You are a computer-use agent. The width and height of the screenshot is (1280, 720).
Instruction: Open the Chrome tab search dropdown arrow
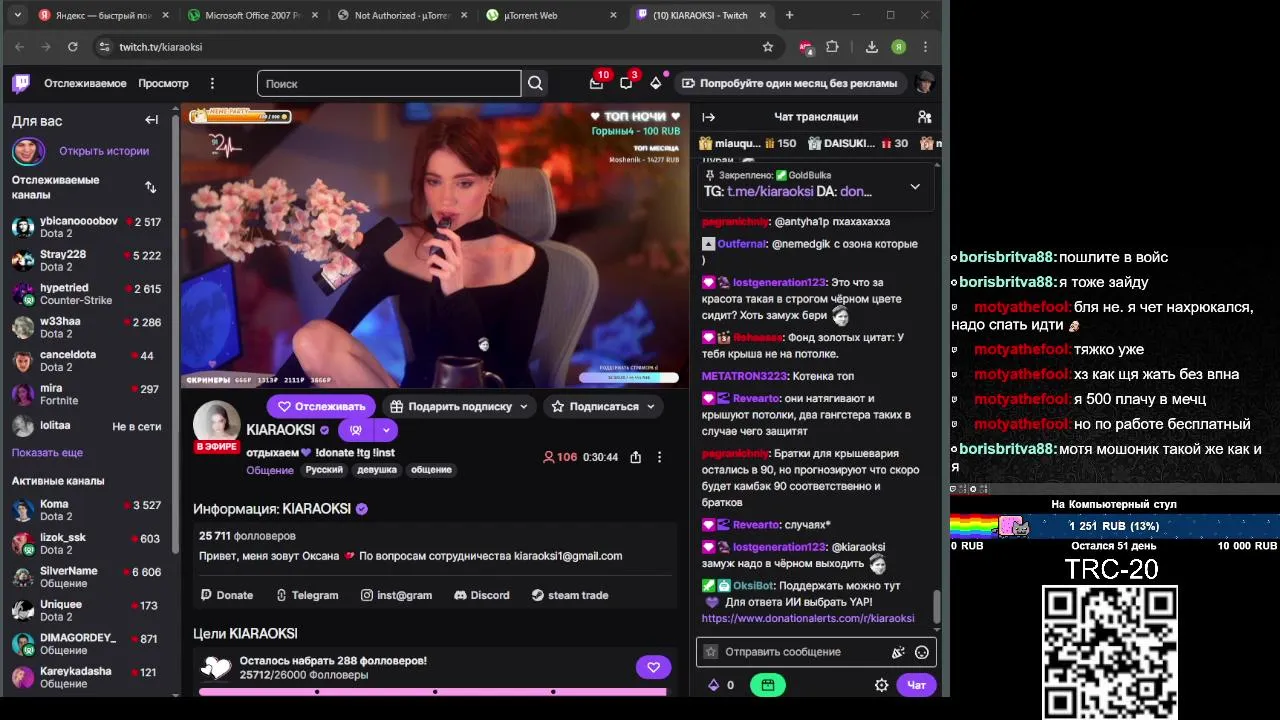[x=17, y=15]
